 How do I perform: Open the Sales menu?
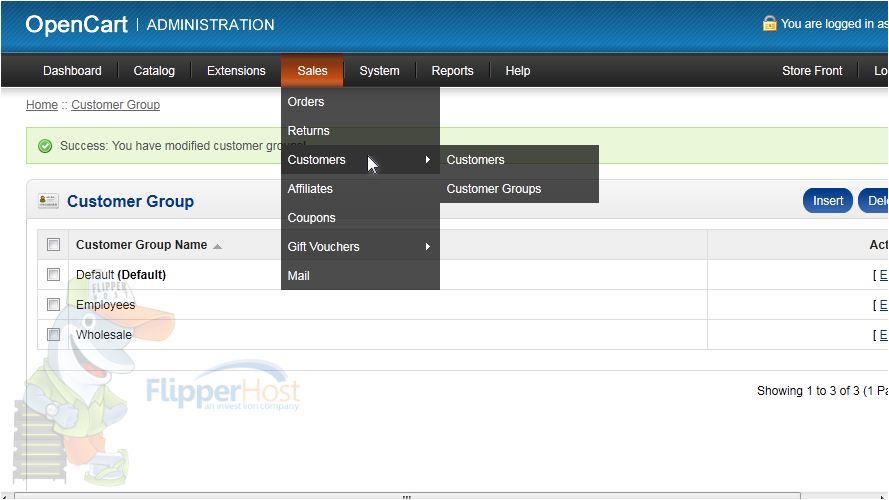312,71
